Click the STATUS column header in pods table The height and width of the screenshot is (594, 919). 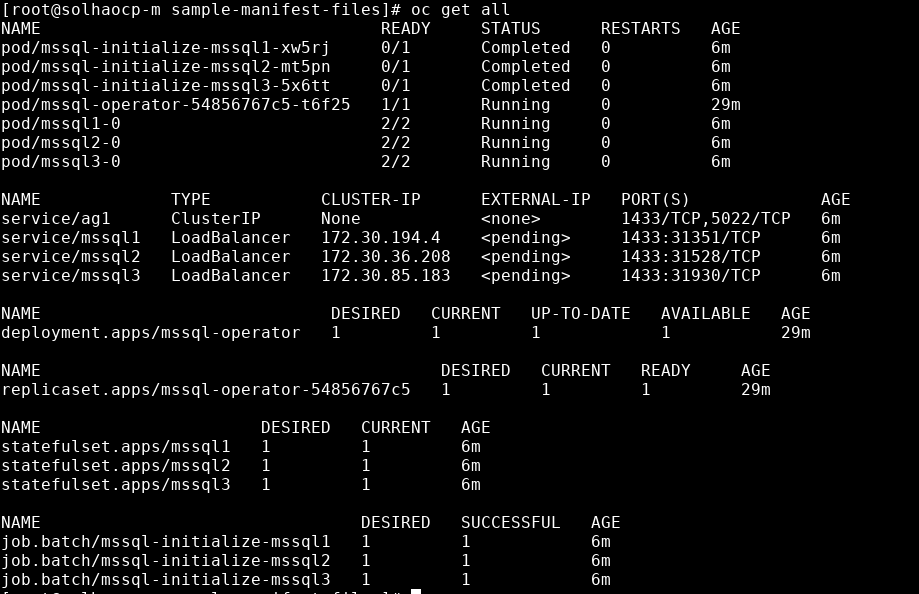[510, 29]
